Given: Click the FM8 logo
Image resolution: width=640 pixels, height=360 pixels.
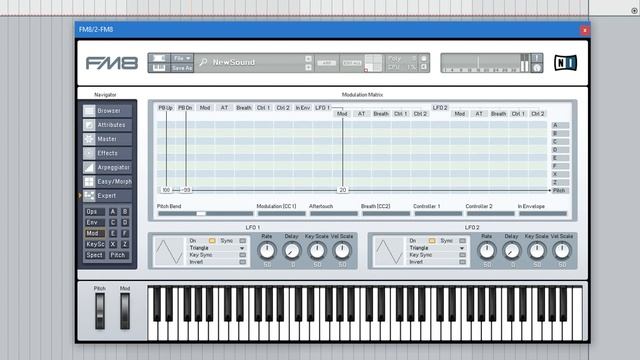Looking at the screenshot, I should point(111,63).
